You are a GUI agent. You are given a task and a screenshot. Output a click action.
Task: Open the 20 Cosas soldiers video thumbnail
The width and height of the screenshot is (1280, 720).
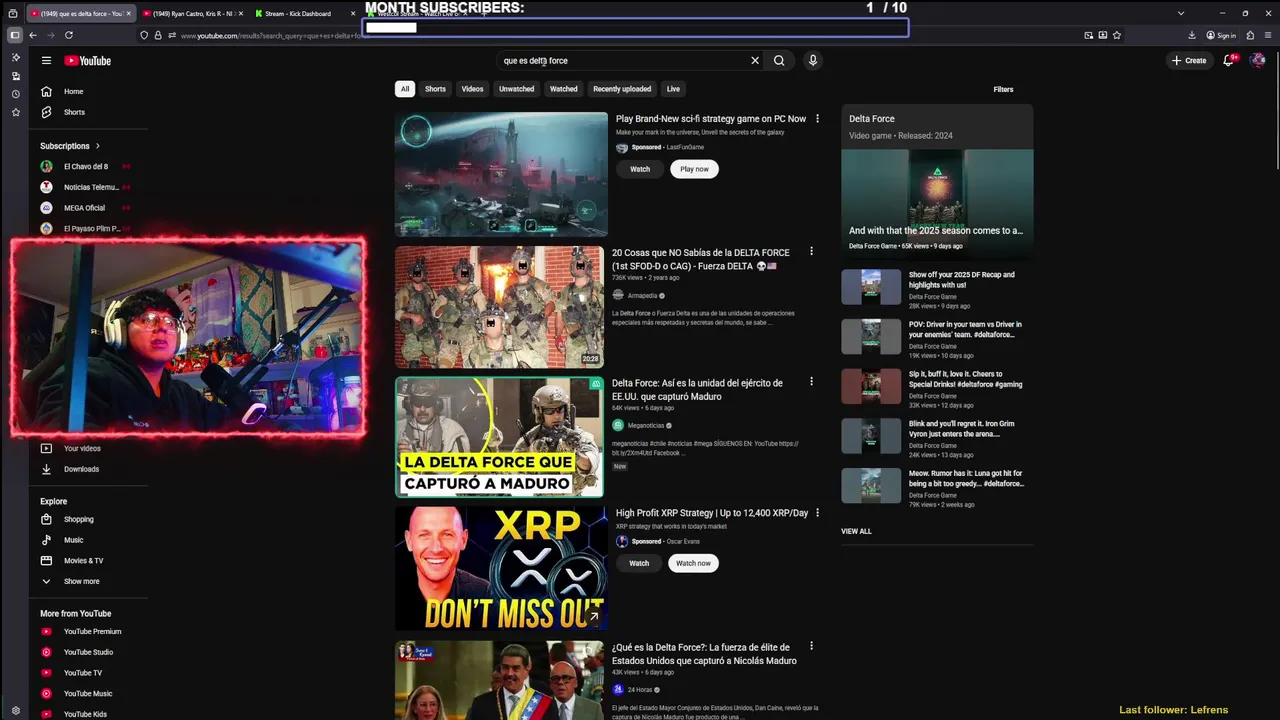click(x=499, y=307)
